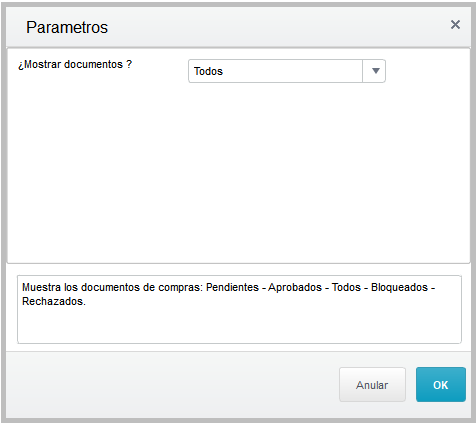Confirm parameters with the OK button

[x=441, y=385]
